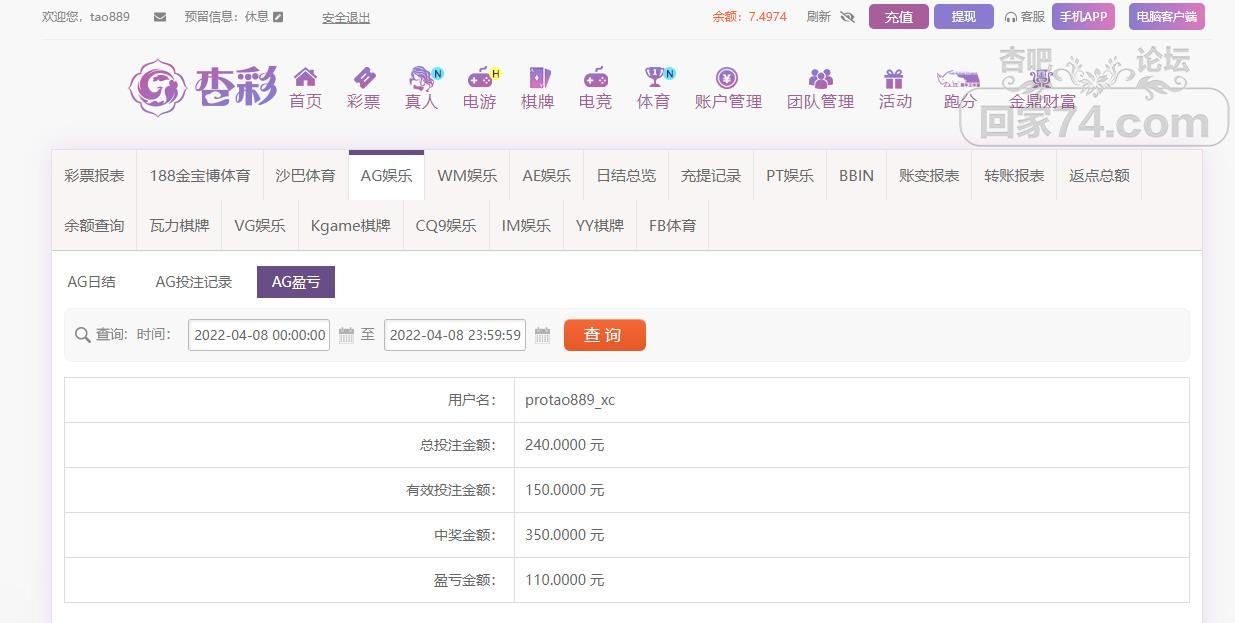This screenshot has height=623, width=1235.
Task: Click the 首页 home icon
Action: pyautogui.click(x=305, y=78)
